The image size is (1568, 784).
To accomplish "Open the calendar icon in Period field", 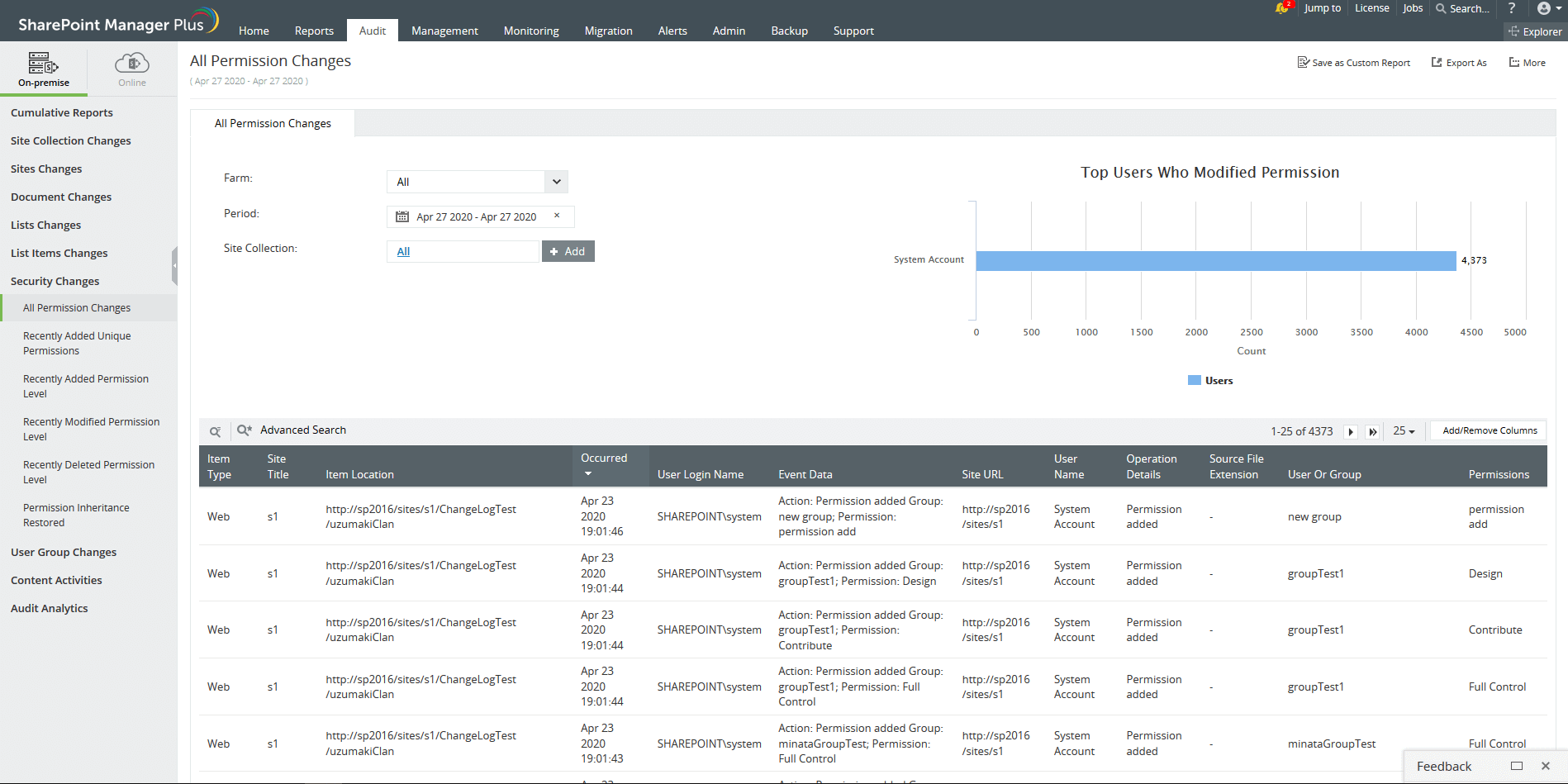I will (x=402, y=216).
